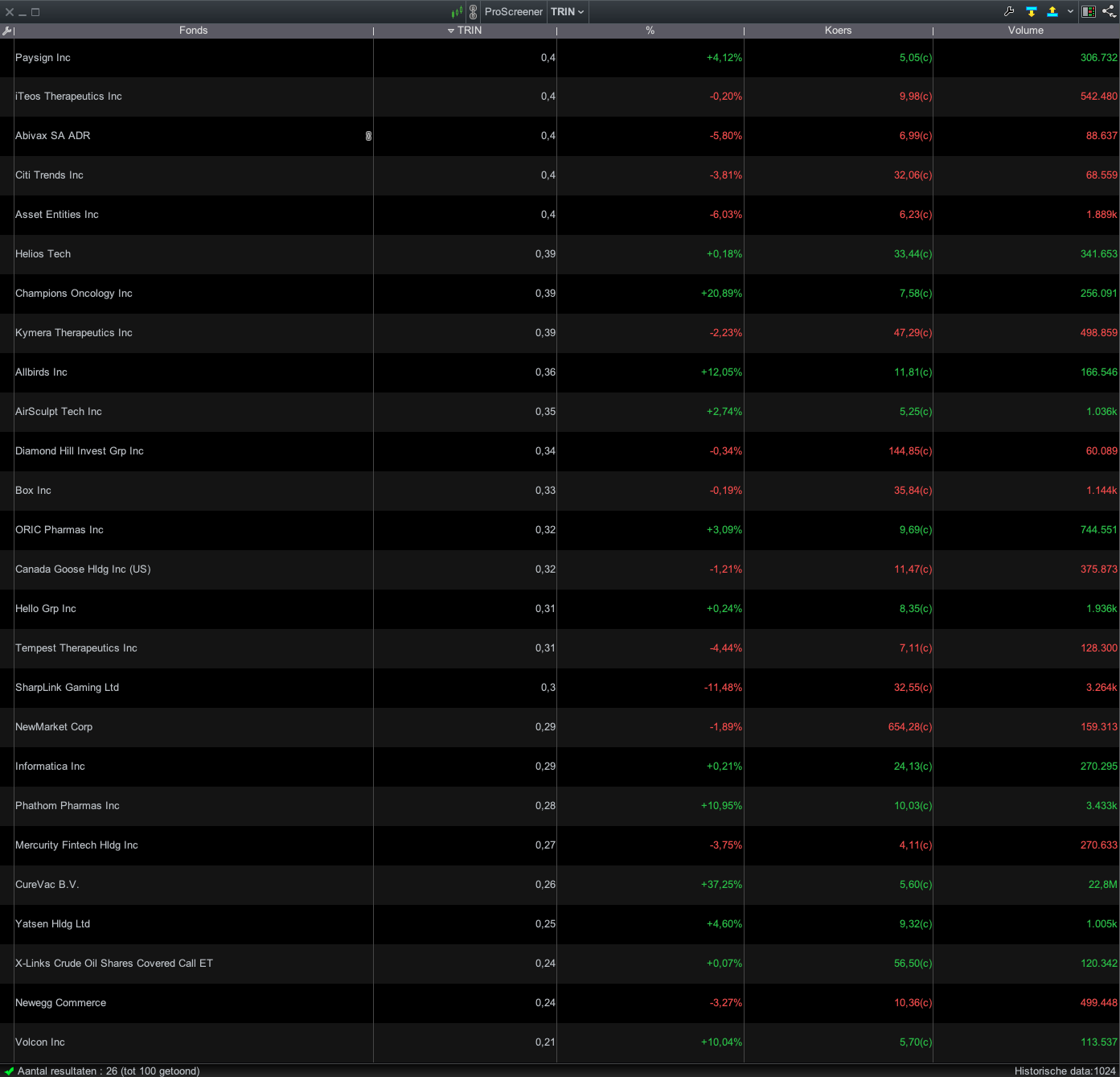The width and height of the screenshot is (1120, 1077).
Task: Select the Paysign Inc row
Action: pyautogui.click(x=560, y=58)
